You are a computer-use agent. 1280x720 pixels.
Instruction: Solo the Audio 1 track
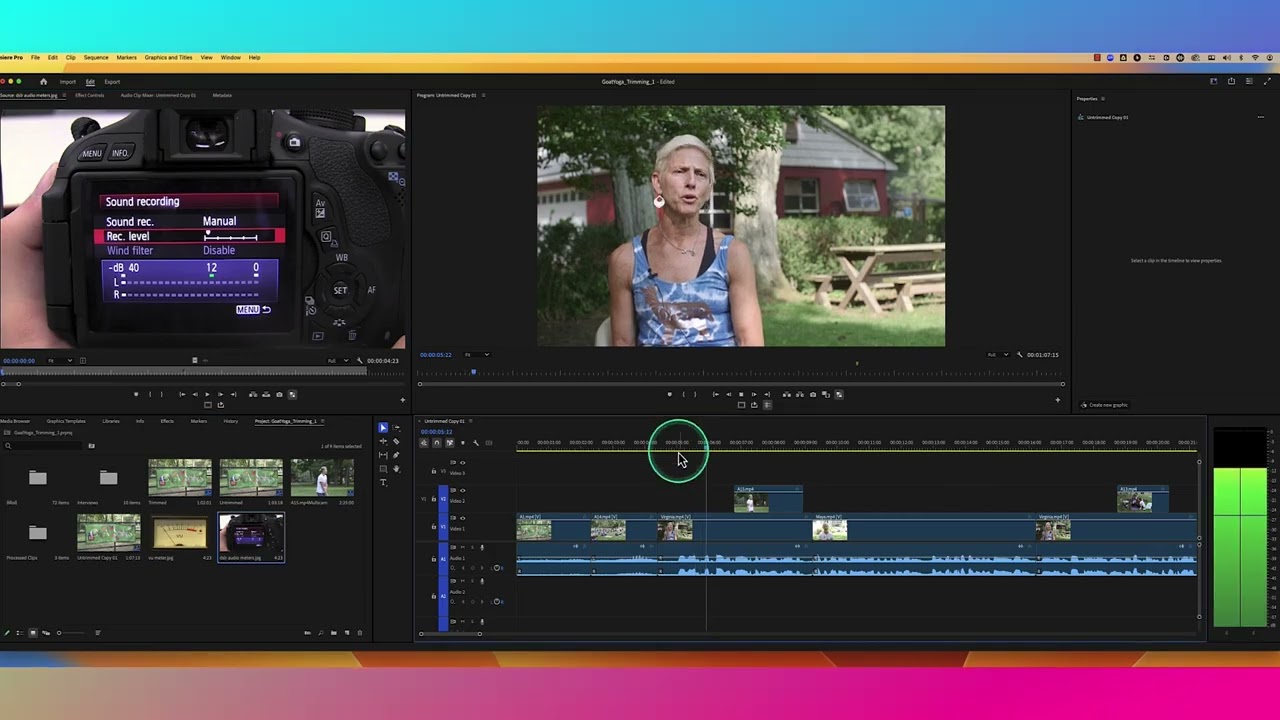click(472, 547)
